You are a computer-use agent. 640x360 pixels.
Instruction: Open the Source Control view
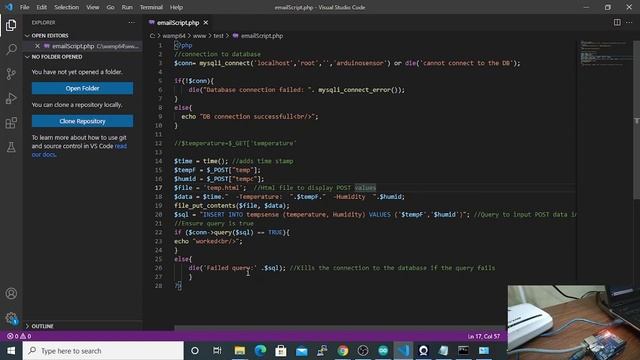pyautogui.click(x=11, y=74)
